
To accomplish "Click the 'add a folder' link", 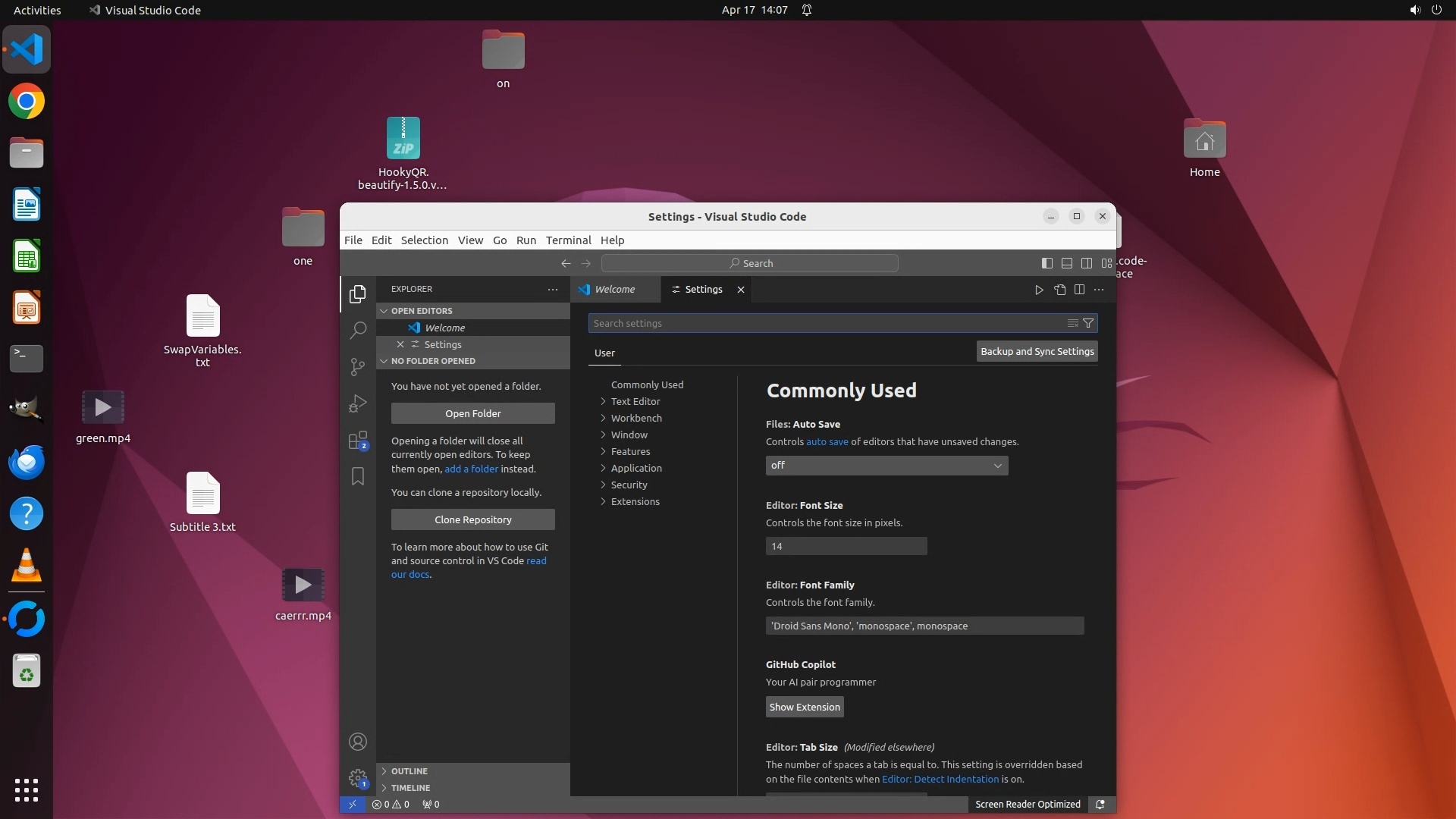I will (471, 469).
